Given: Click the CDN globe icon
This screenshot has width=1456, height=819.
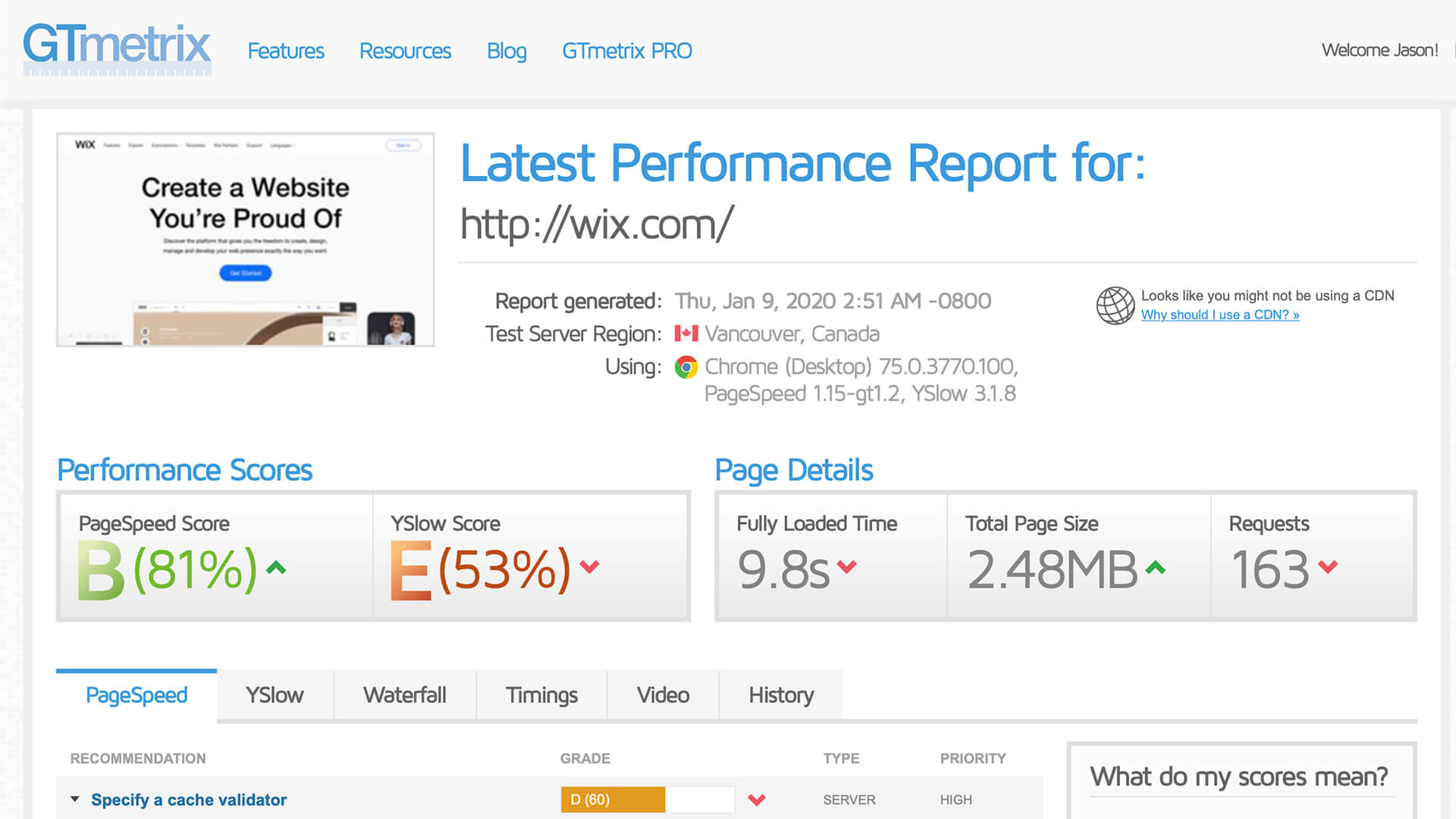Looking at the screenshot, I should pos(1116,306).
